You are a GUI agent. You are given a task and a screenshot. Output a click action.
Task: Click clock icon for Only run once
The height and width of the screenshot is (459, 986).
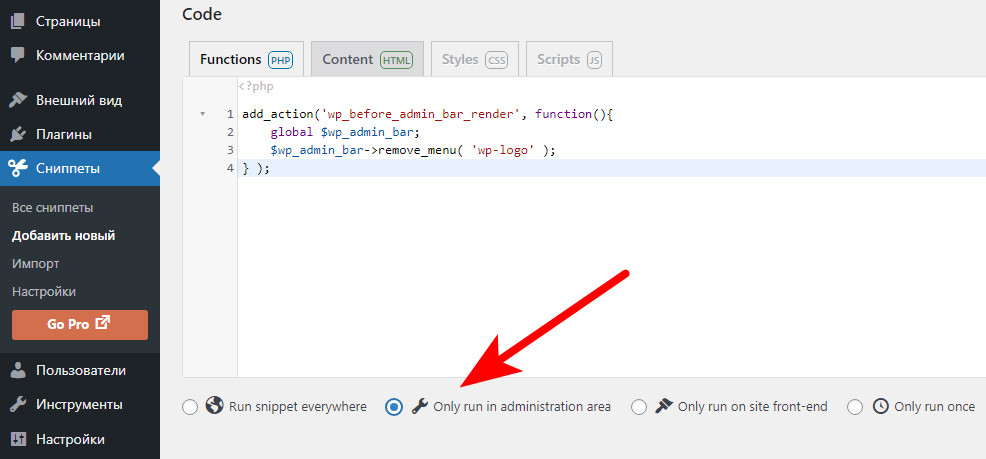tap(880, 406)
